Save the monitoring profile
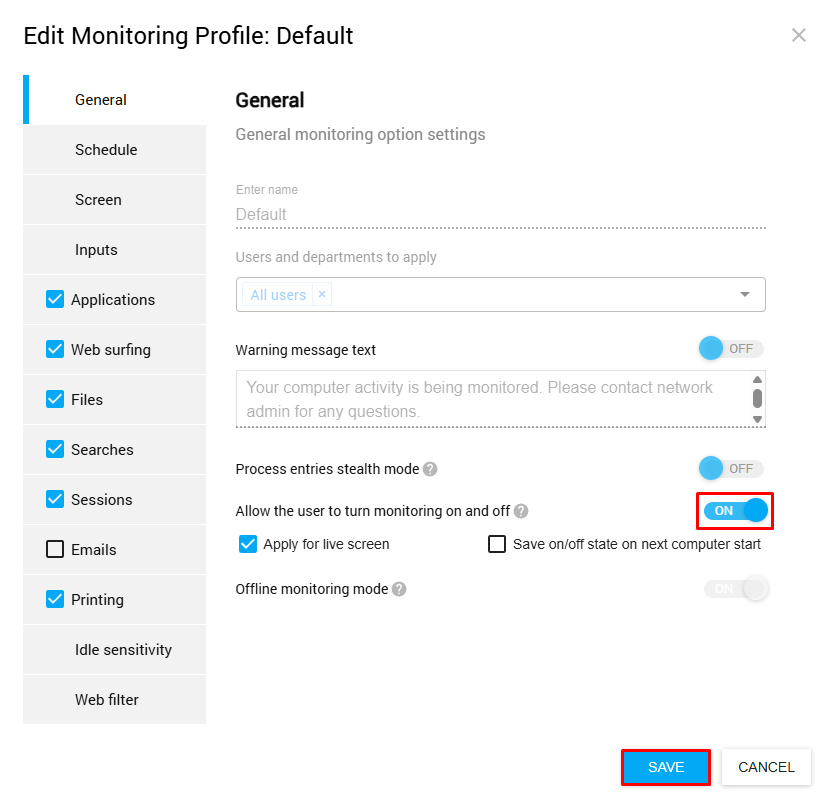 pos(666,768)
